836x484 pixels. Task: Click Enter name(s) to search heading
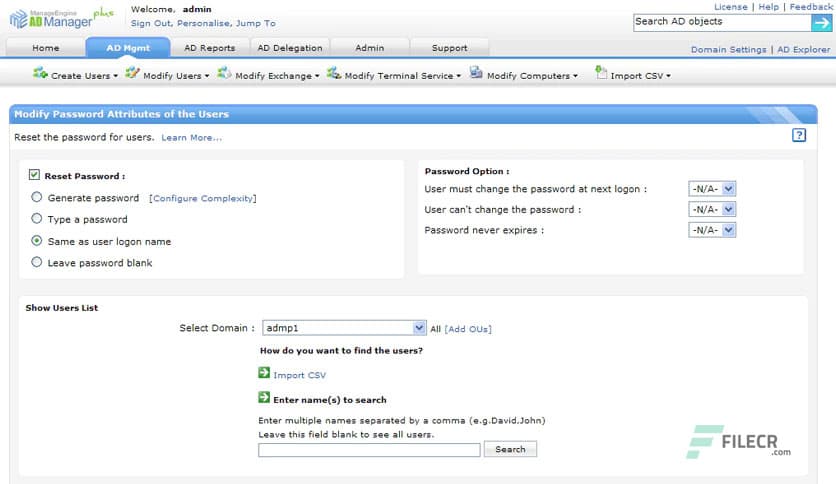330,400
